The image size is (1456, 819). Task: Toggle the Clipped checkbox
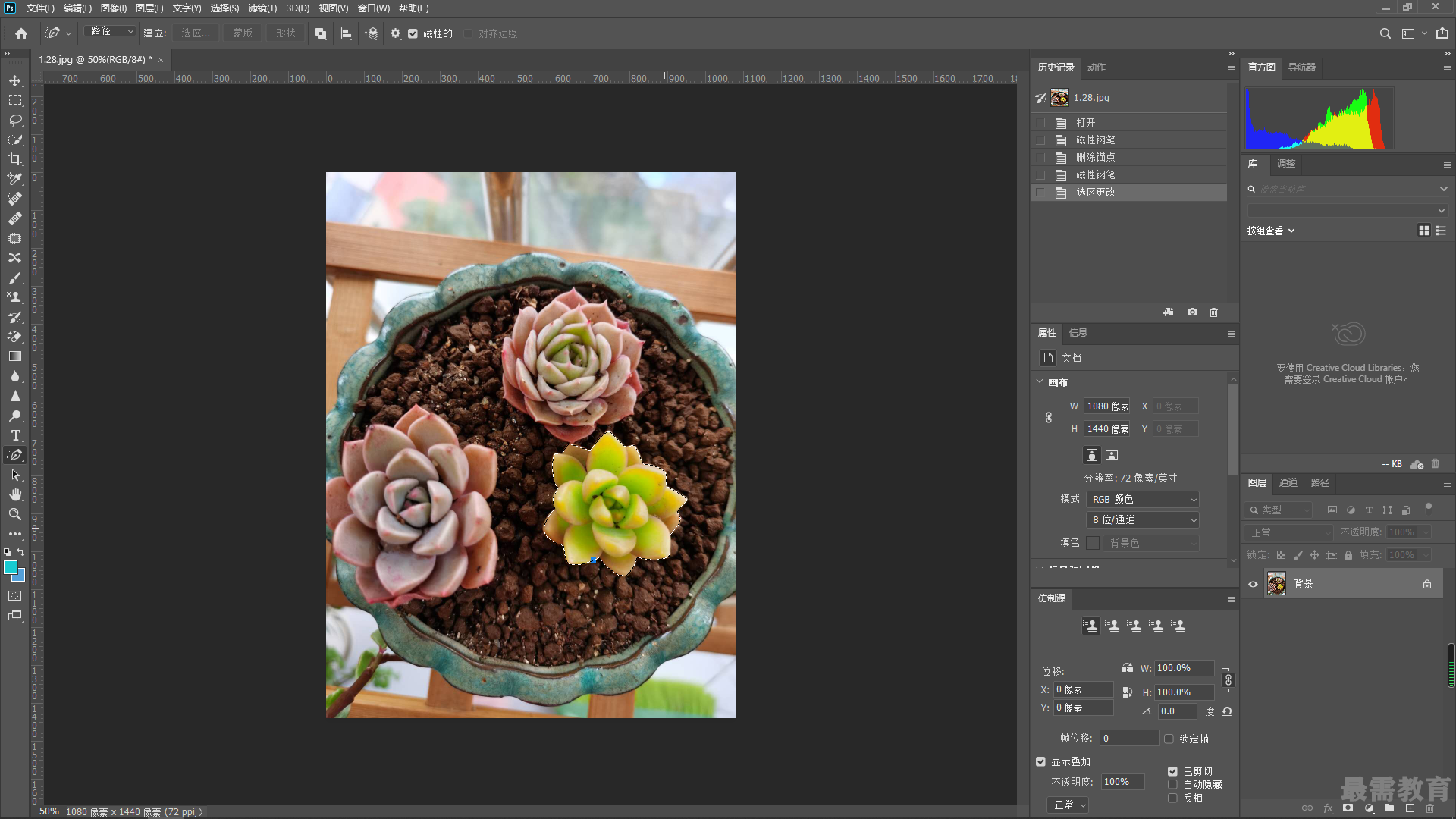1172,771
